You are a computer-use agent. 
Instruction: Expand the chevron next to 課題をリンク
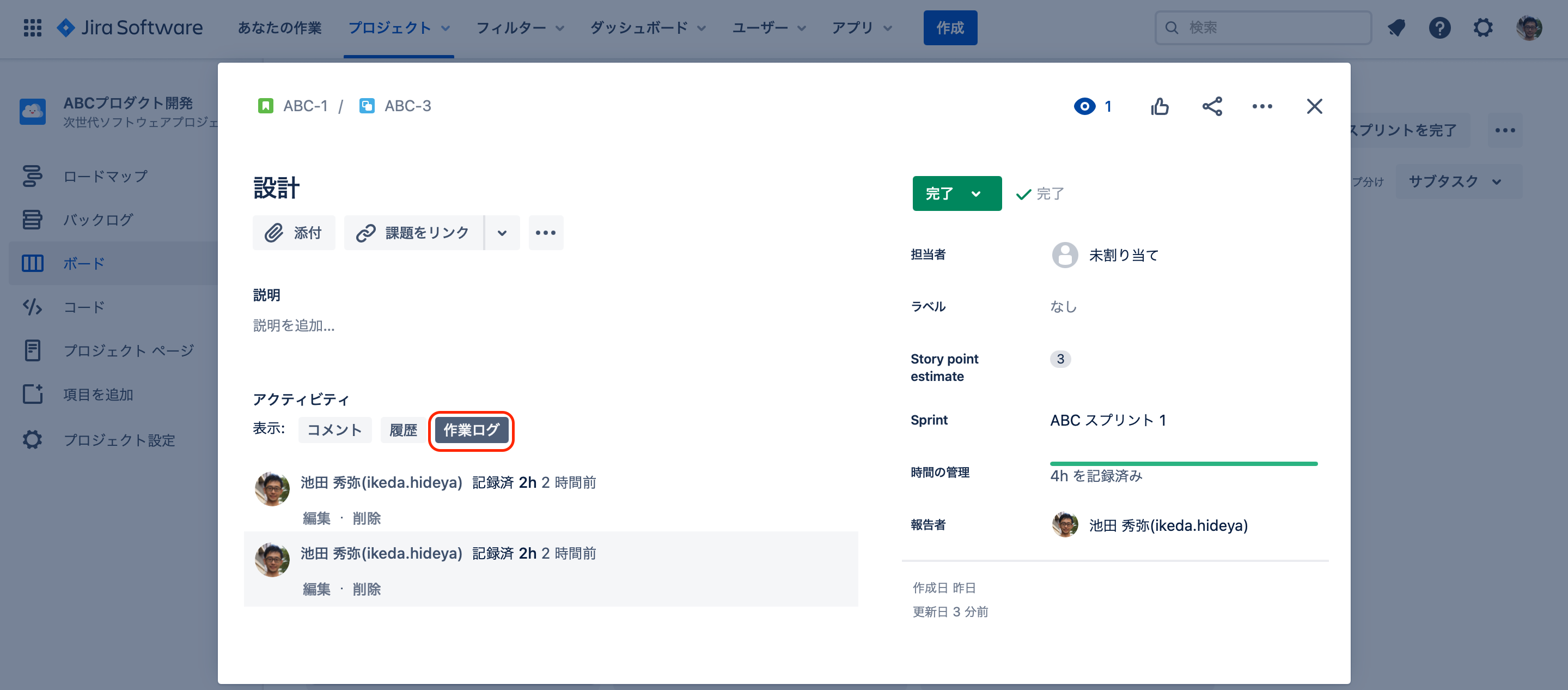click(x=502, y=233)
